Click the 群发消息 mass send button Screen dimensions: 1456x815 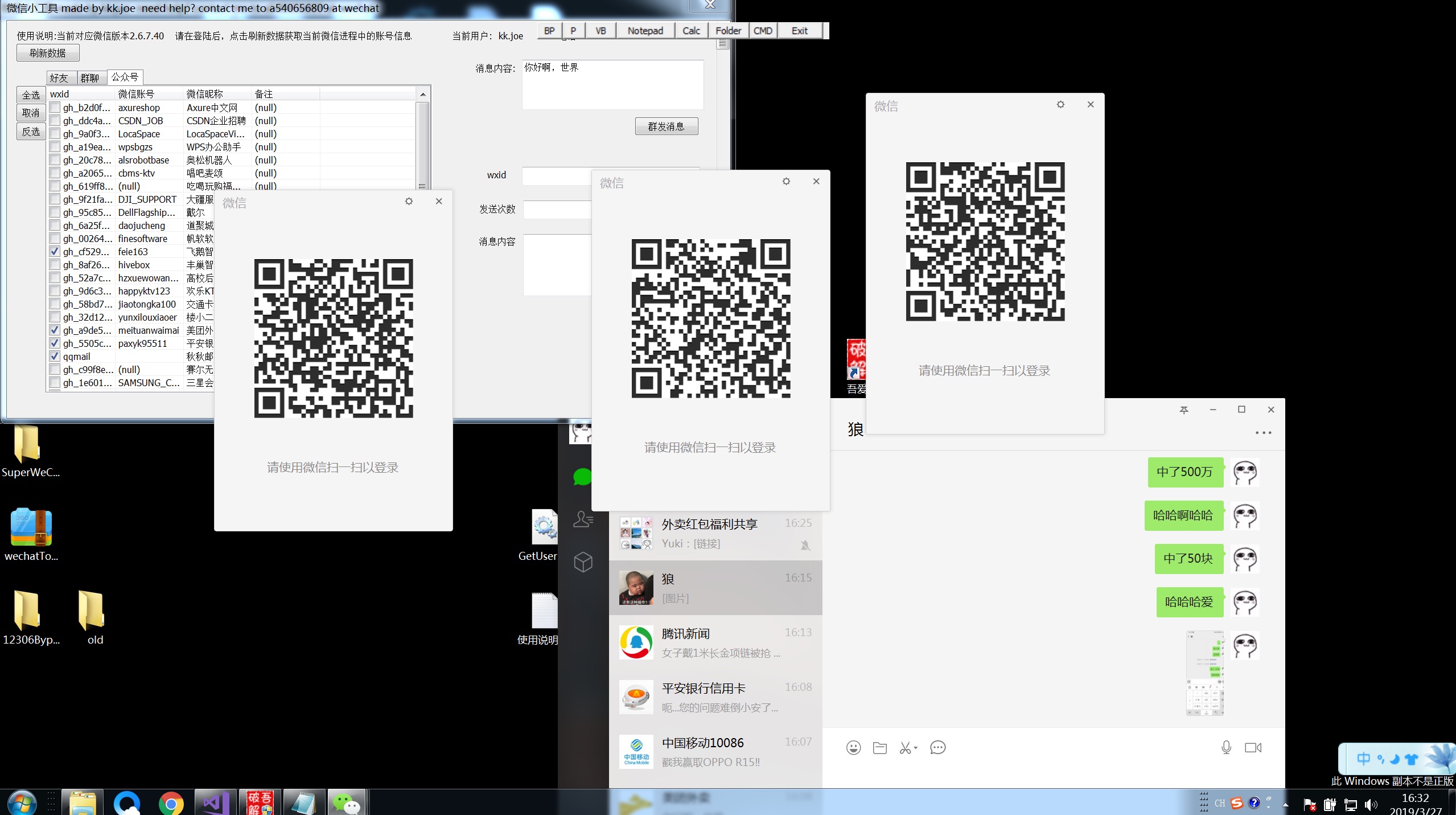[666, 126]
